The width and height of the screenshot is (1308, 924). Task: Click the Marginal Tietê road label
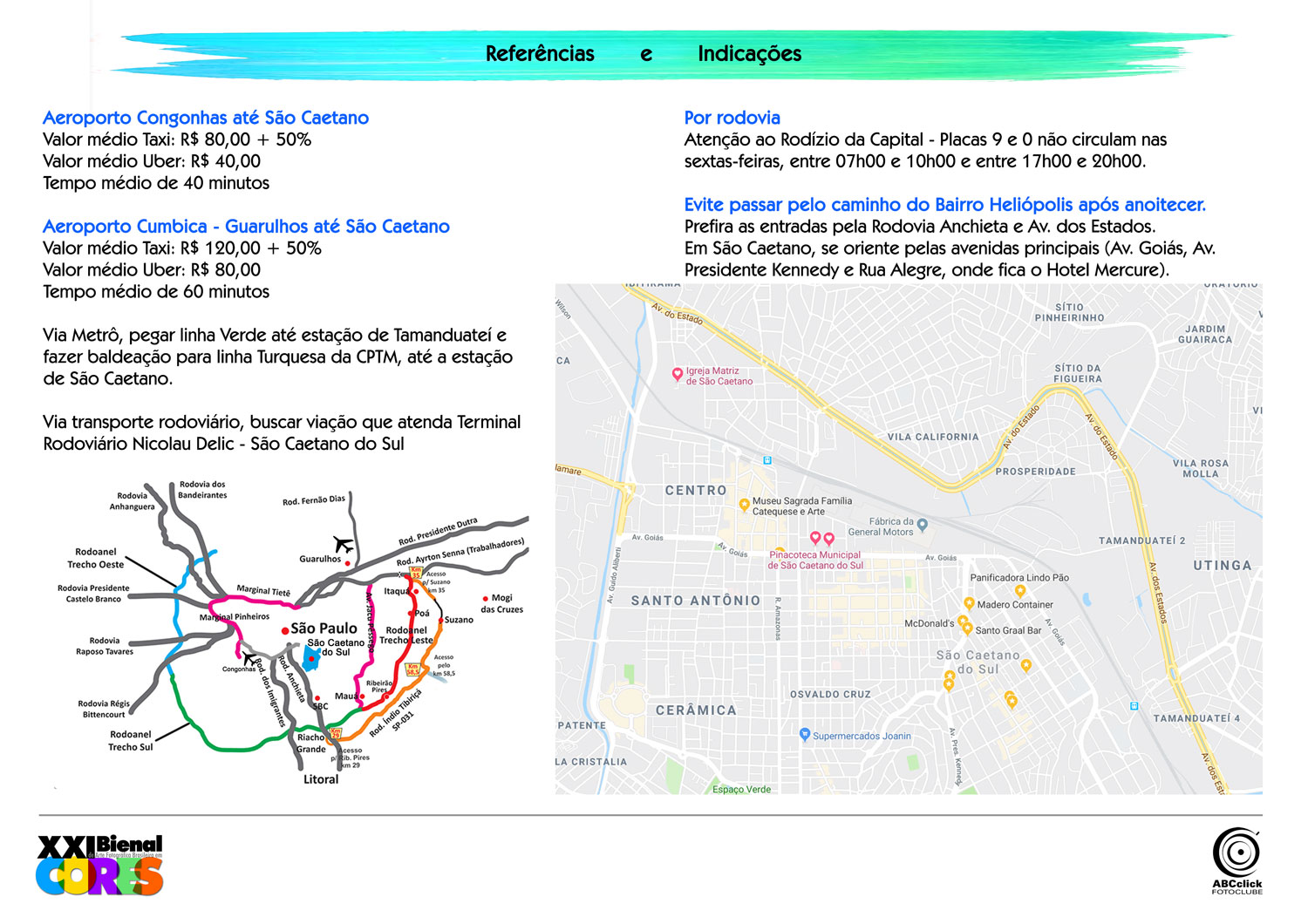pyautogui.click(x=263, y=591)
